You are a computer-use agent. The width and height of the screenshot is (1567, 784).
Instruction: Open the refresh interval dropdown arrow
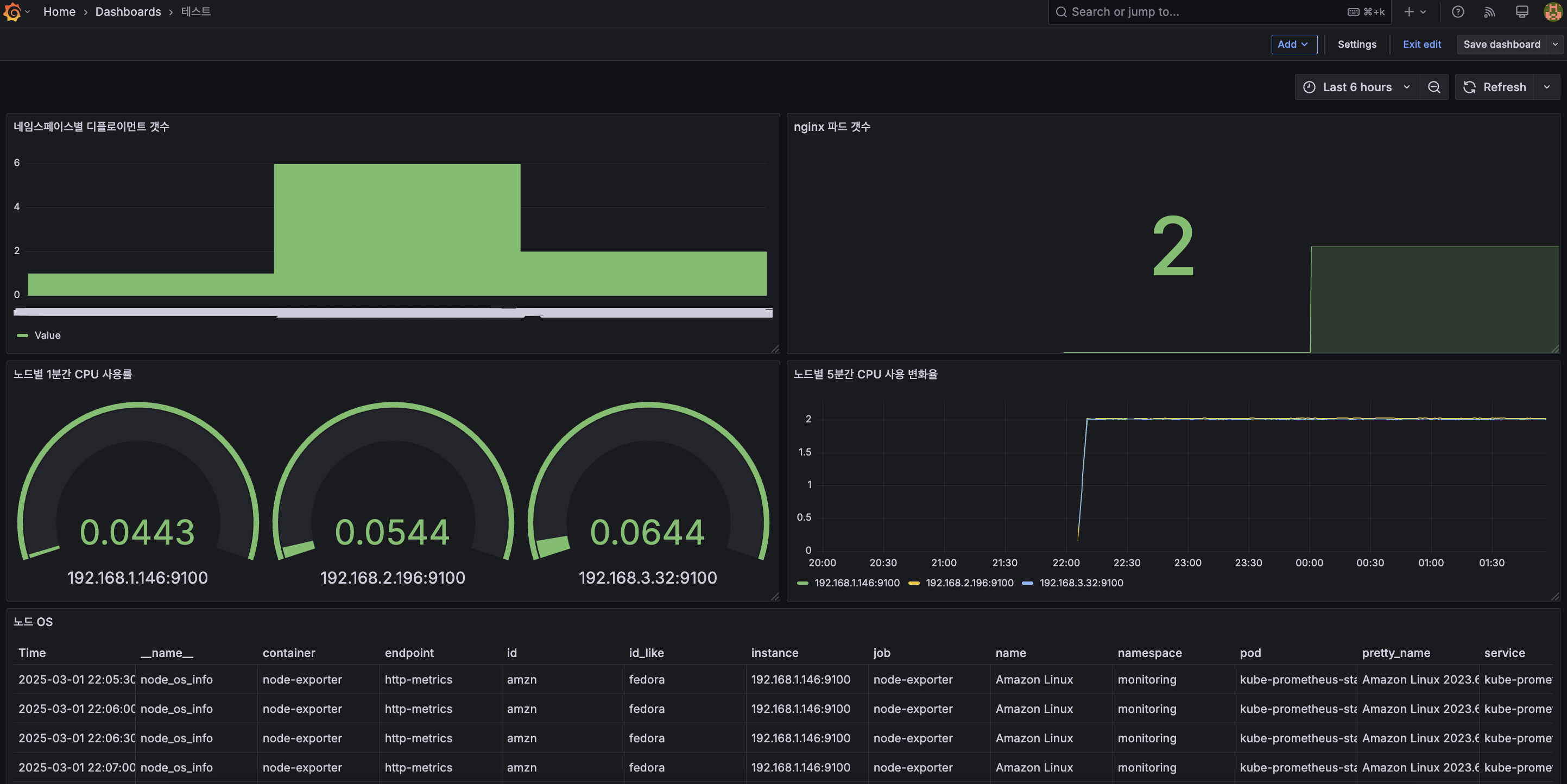pos(1547,87)
